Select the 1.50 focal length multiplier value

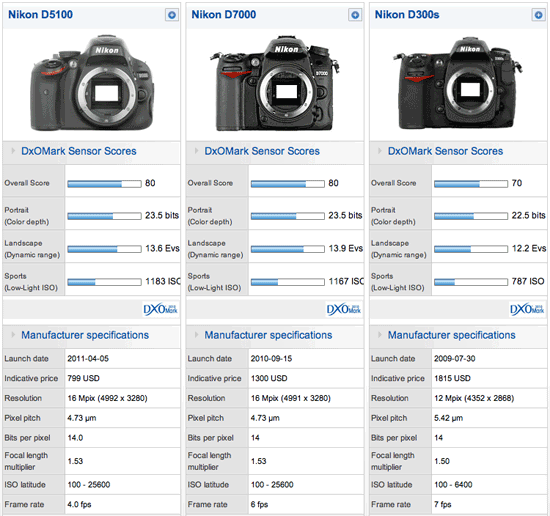coord(442,461)
